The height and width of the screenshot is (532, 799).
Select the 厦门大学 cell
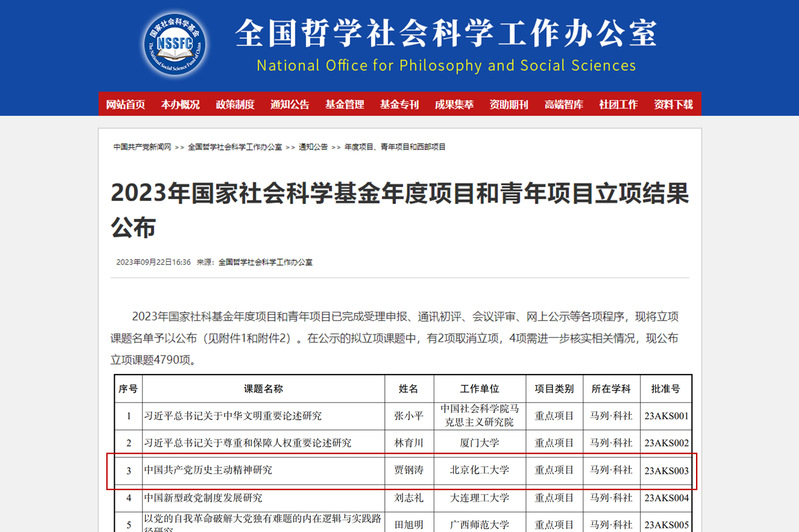pos(480,443)
